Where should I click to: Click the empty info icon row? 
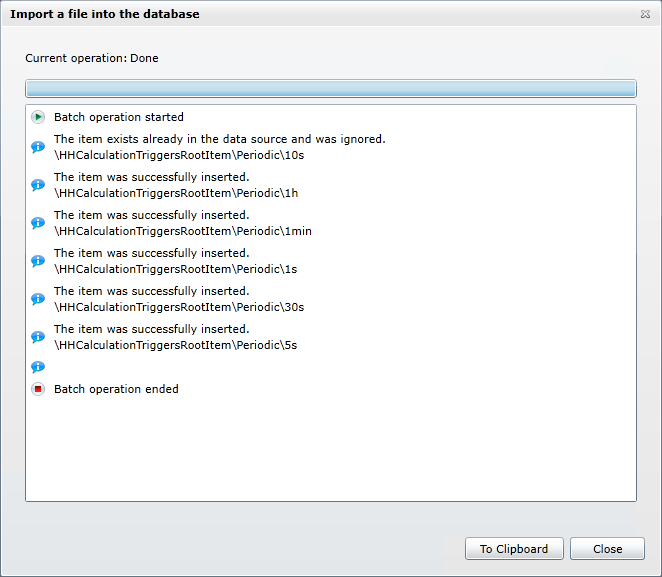(38, 367)
